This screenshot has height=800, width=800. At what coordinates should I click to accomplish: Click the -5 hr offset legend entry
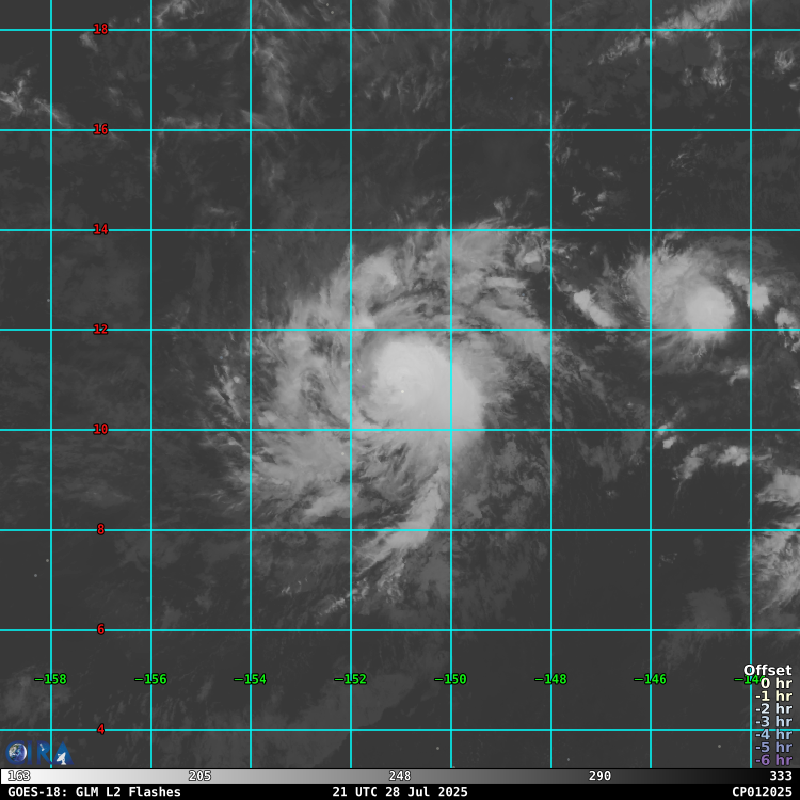(x=773, y=747)
